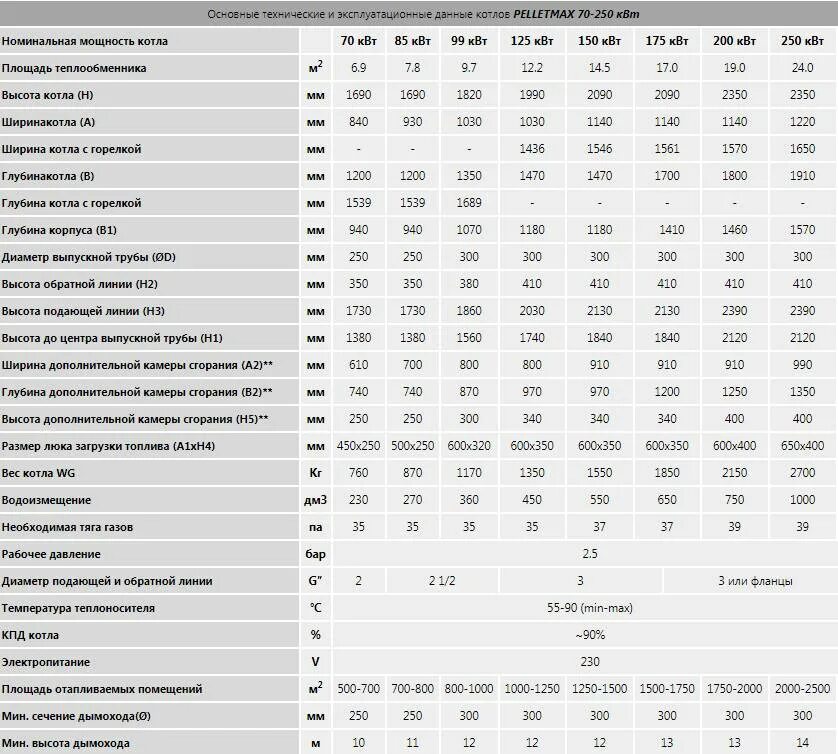838x754 pixels.
Task: Click the efficiency value "~90%"
Action: [589, 635]
